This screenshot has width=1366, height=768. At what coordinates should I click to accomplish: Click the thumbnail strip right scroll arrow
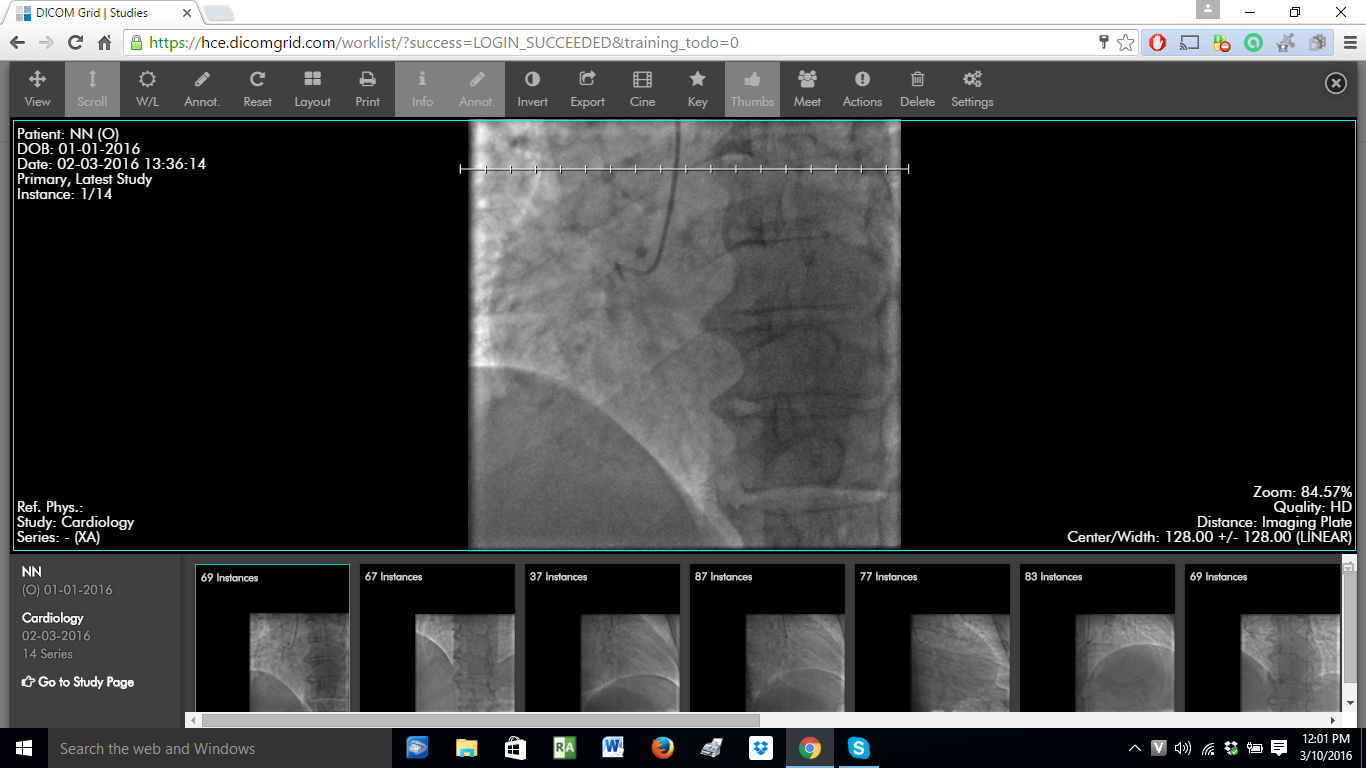coord(1333,720)
